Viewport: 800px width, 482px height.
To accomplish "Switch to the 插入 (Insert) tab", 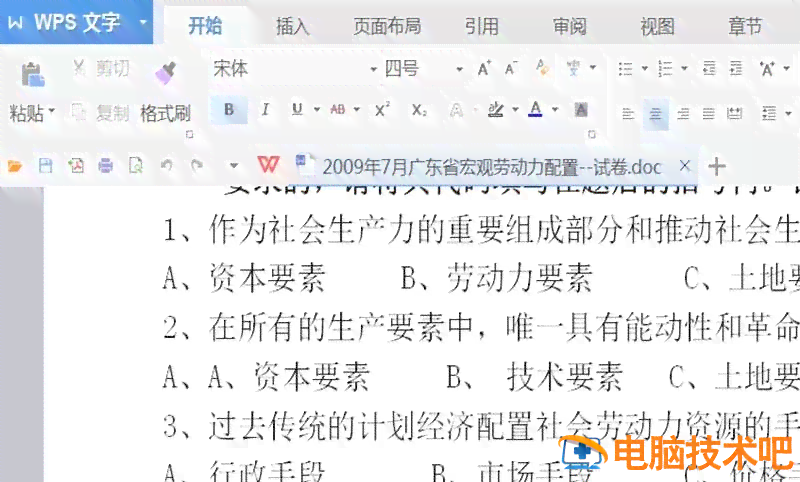I will tap(292, 27).
